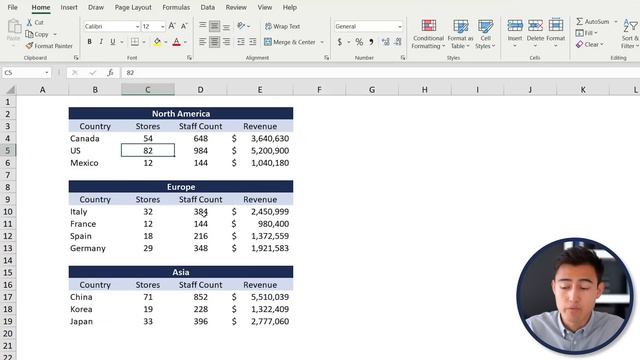640x360 pixels.
Task: Apply Accounting dollar number format
Action: pyautogui.click(x=340, y=42)
